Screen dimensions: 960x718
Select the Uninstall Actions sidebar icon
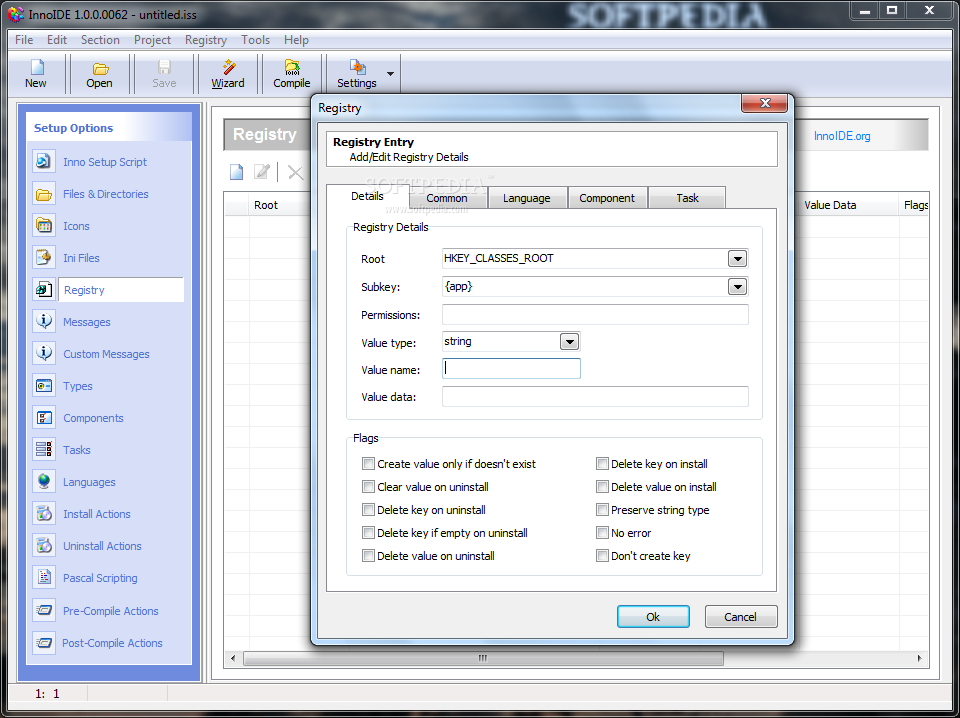(44, 545)
